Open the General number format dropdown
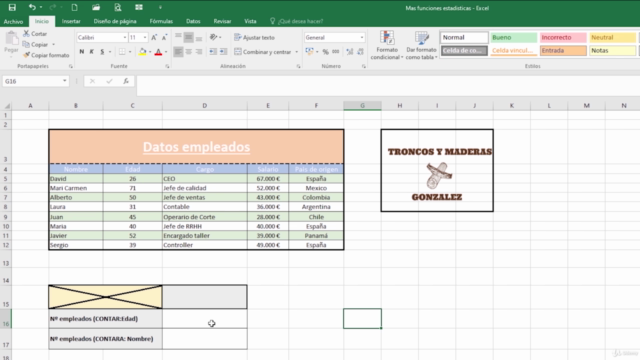 point(362,38)
